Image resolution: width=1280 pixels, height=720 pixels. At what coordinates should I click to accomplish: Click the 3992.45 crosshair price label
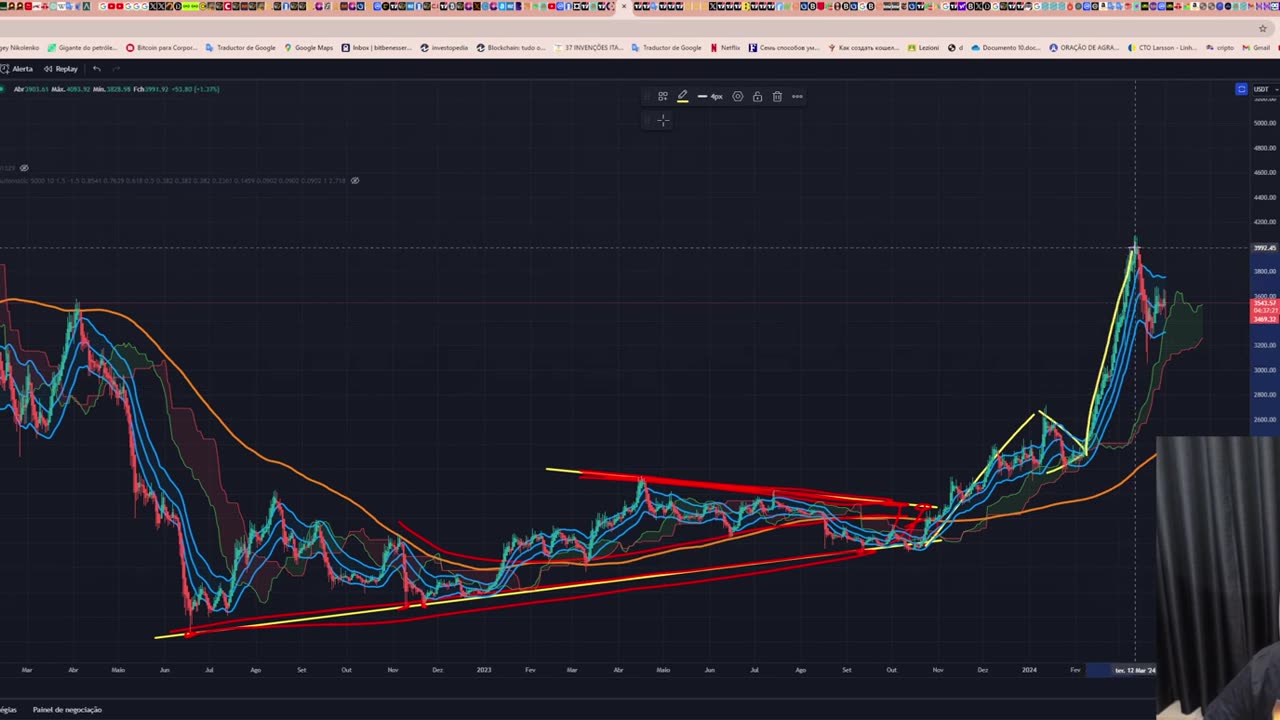tap(1264, 248)
